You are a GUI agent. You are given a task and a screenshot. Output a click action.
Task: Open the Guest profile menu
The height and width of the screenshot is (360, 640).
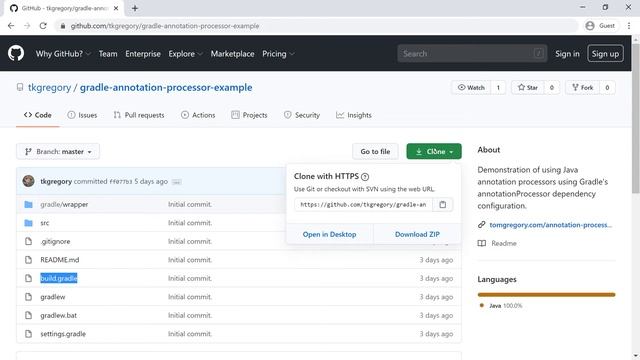tap(600, 25)
